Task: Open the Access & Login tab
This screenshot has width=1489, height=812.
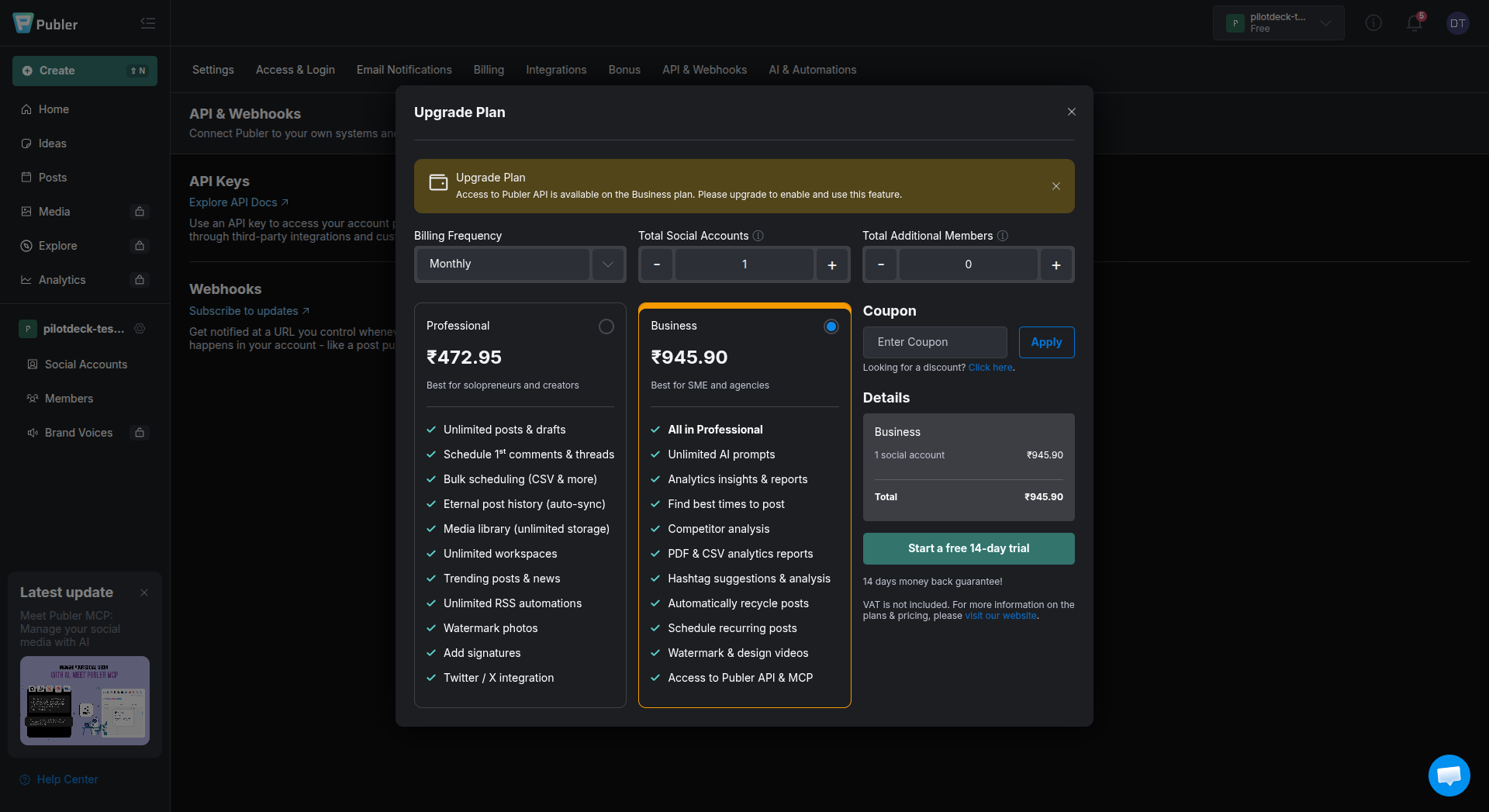Action: point(295,70)
